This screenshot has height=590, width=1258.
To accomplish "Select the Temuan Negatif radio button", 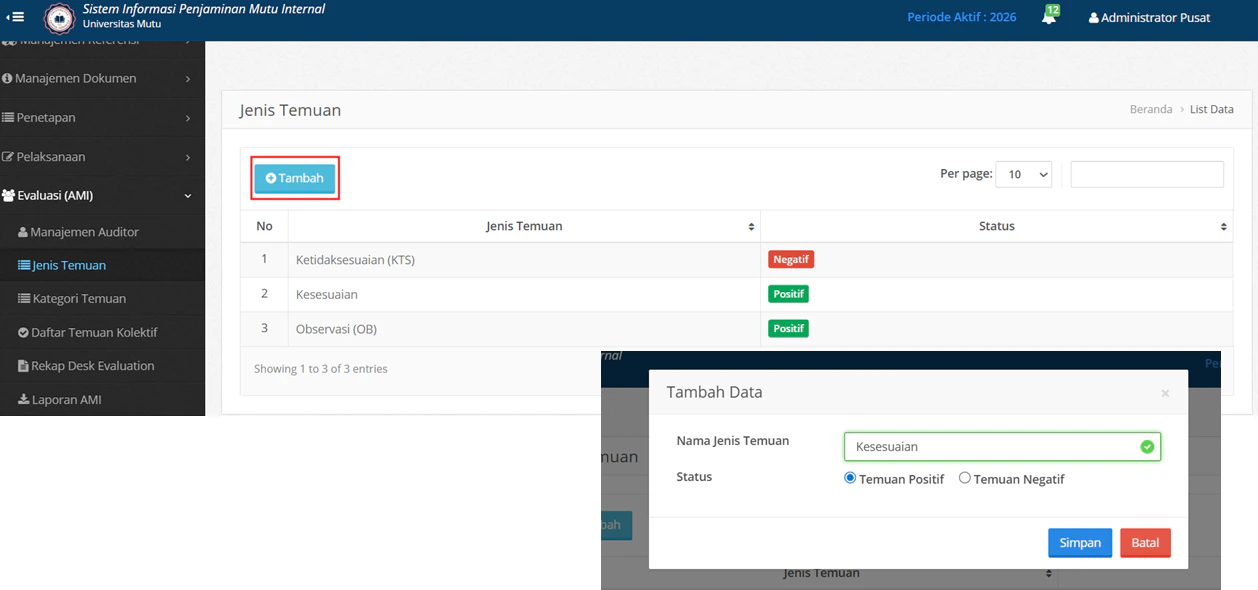I will point(965,478).
